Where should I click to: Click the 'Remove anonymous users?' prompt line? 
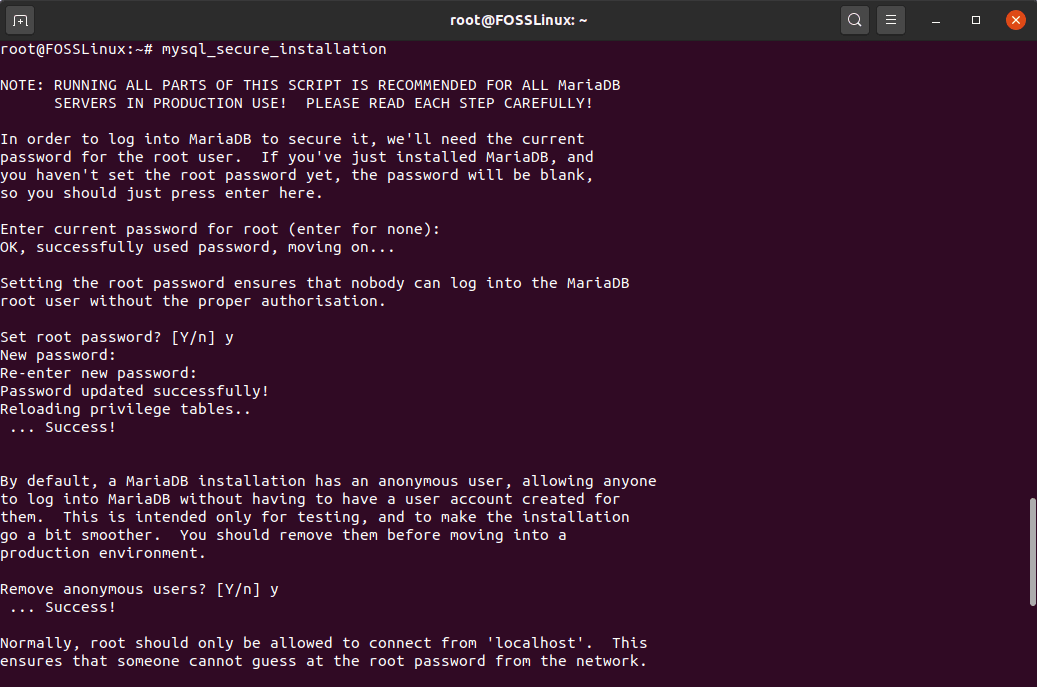tap(137, 589)
